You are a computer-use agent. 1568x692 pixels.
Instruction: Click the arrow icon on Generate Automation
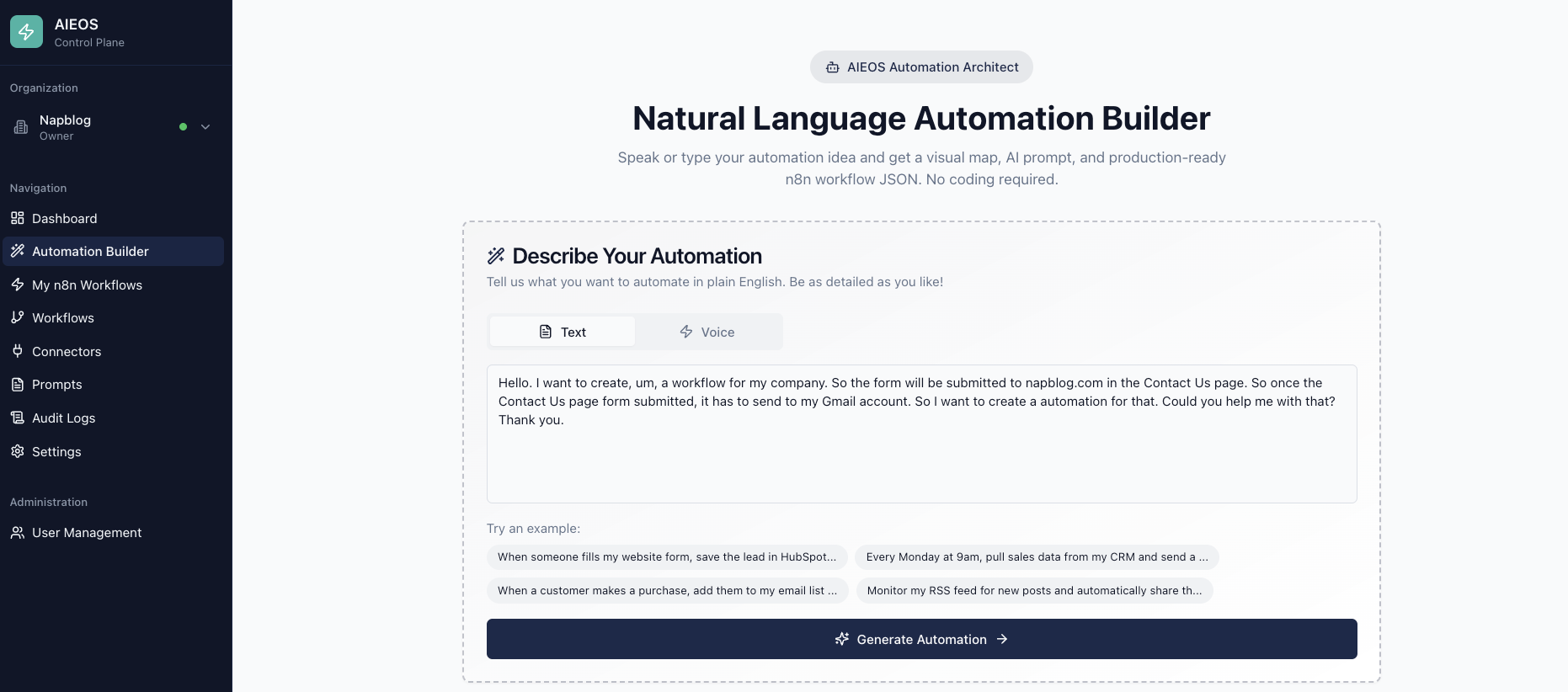coord(1002,639)
